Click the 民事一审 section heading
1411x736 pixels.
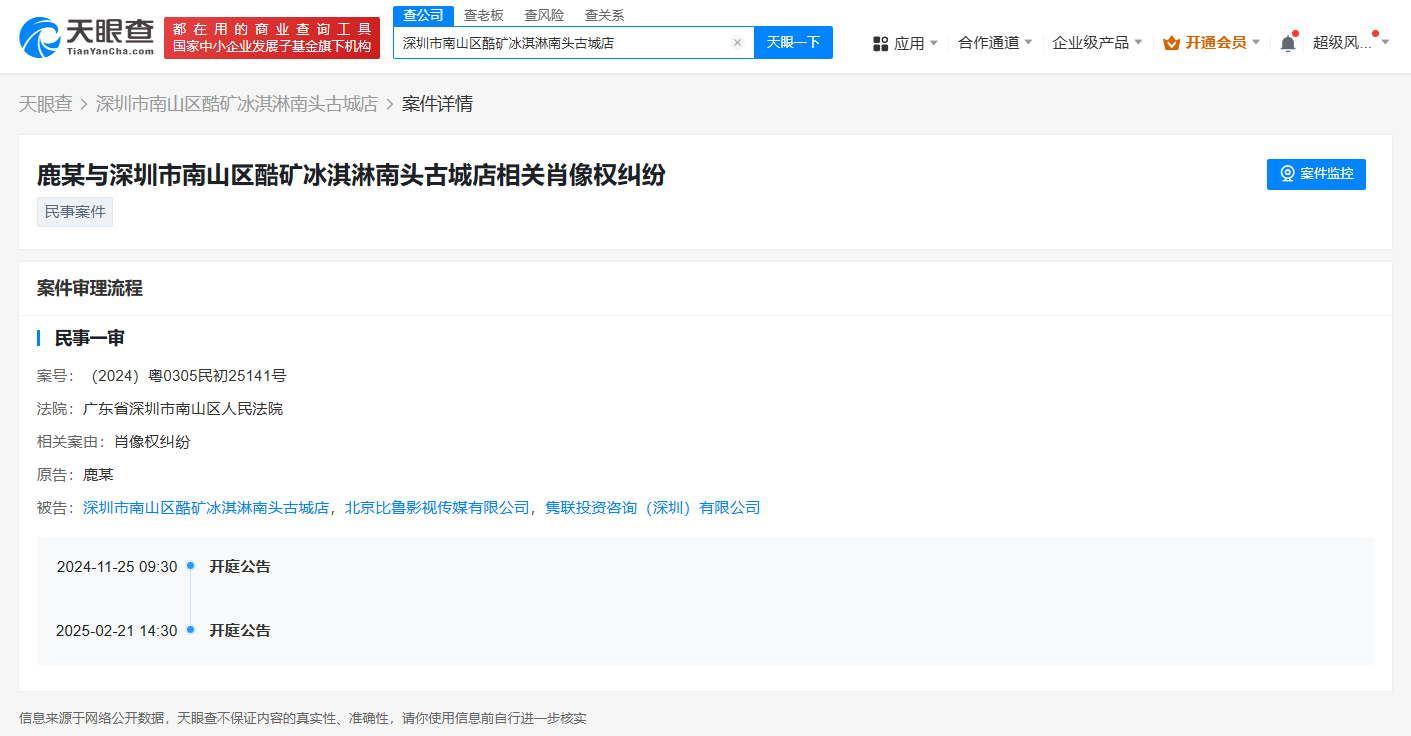(x=89, y=338)
